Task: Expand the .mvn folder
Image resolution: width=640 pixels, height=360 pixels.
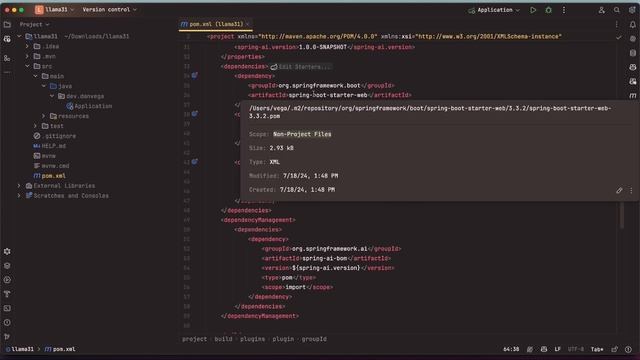Action: click(27, 56)
